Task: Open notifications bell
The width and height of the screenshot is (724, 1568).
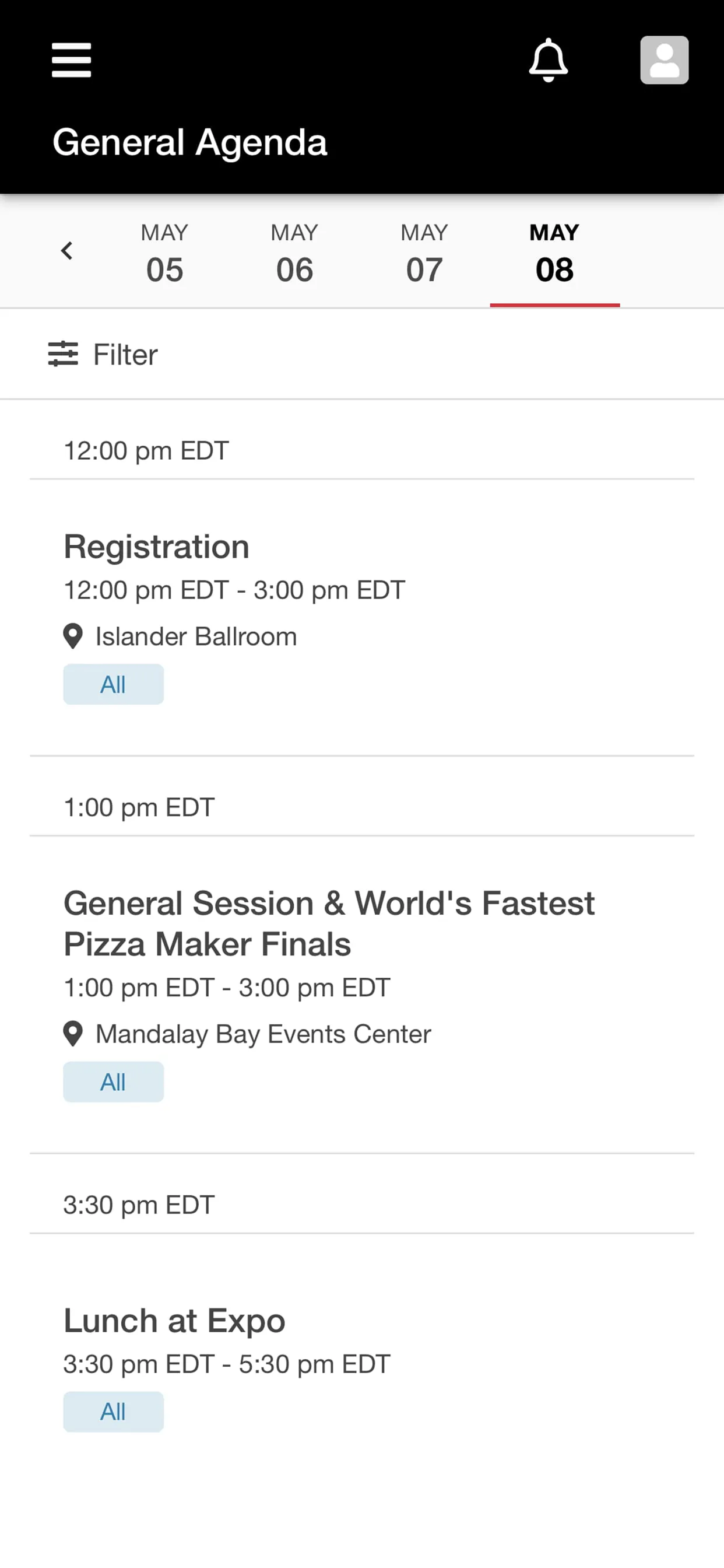Action: (x=548, y=60)
